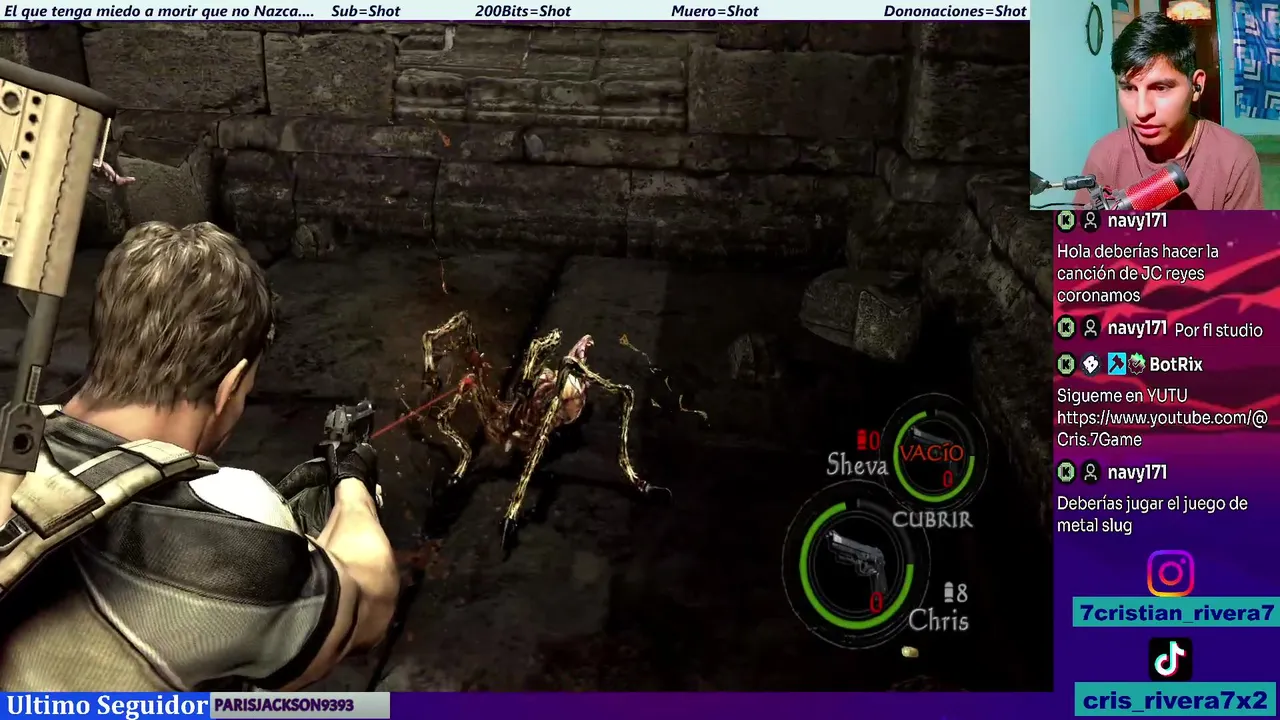Viewport: 1280px width, 720px height.
Task: Click the "Dononaciones=Shot" banner text
Action: tap(955, 11)
